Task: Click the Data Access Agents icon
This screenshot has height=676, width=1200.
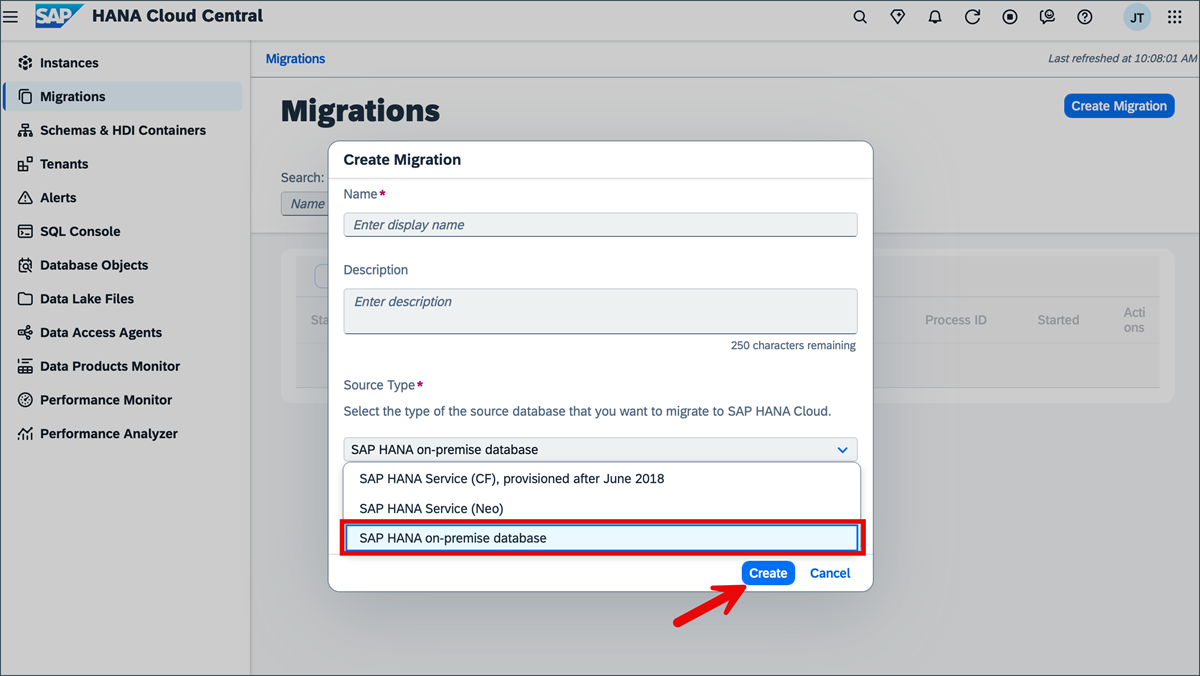Action: tap(25, 332)
